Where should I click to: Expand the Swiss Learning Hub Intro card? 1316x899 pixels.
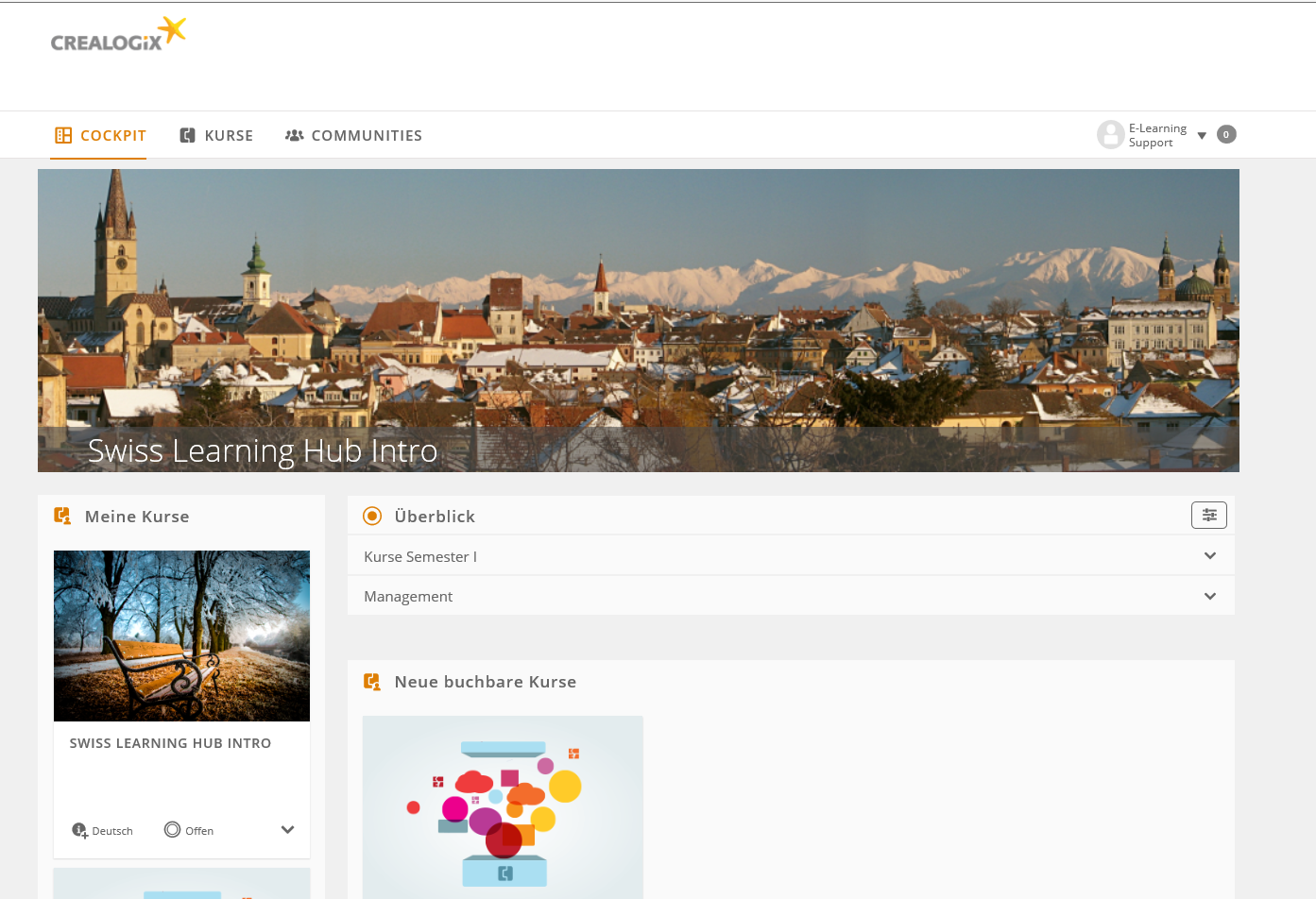click(x=287, y=829)
